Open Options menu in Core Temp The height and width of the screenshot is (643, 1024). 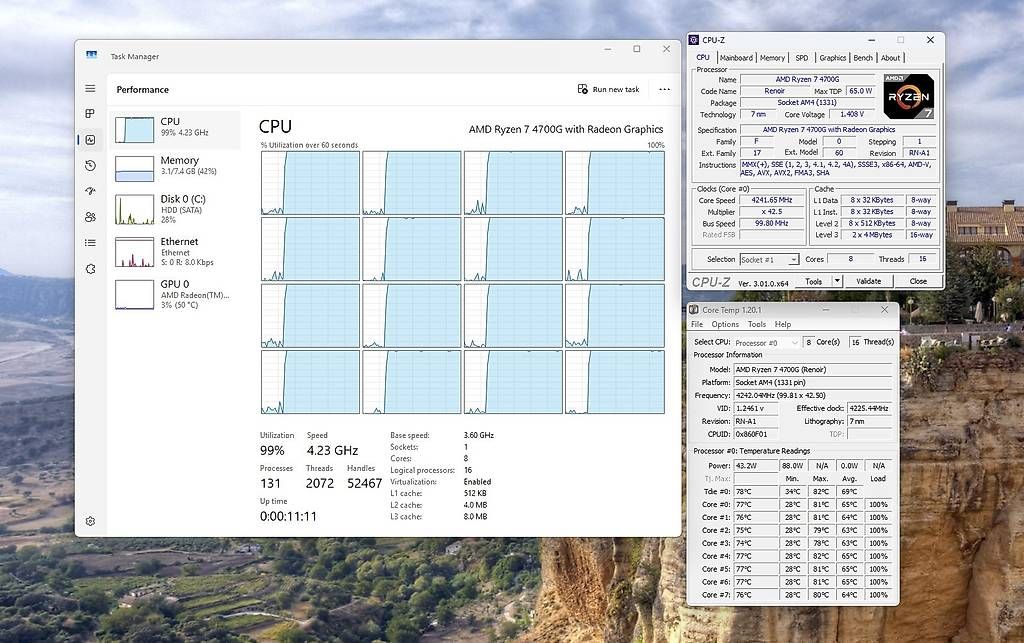click(x=725, y=324)
